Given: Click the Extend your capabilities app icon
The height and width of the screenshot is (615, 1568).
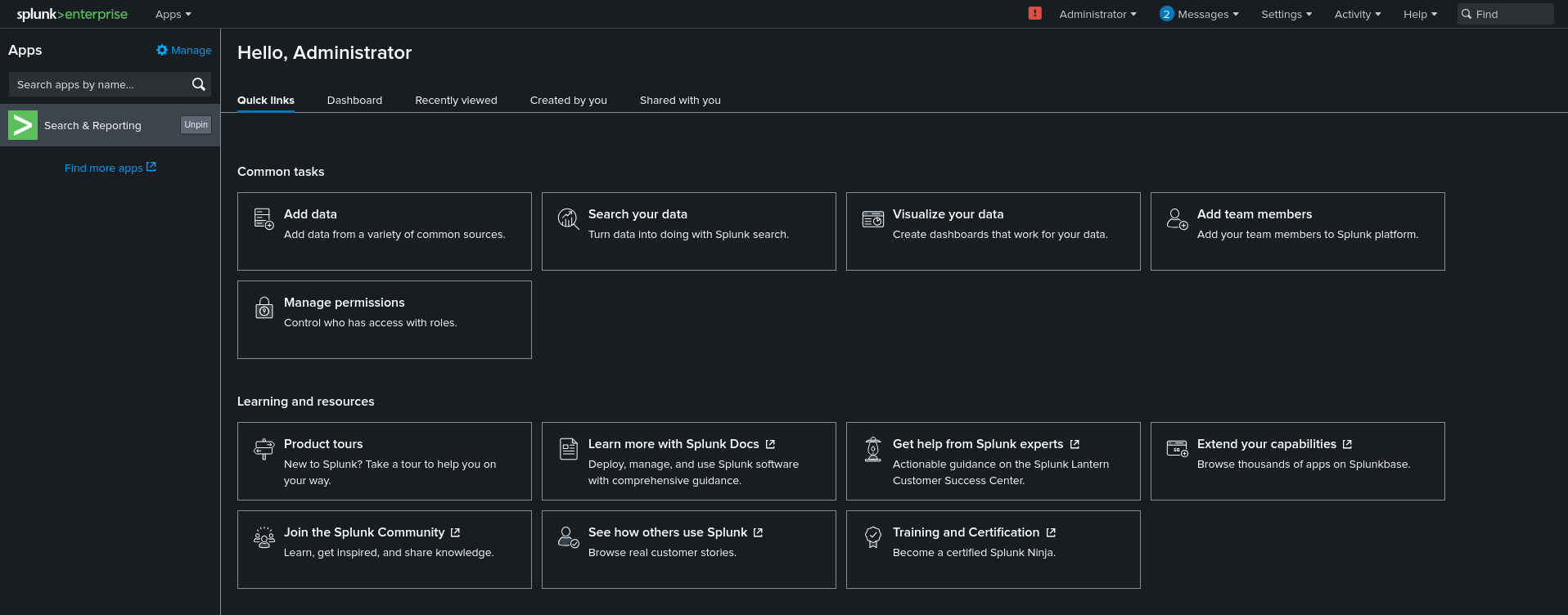Looking at the screenshot, I should 1177,448.
